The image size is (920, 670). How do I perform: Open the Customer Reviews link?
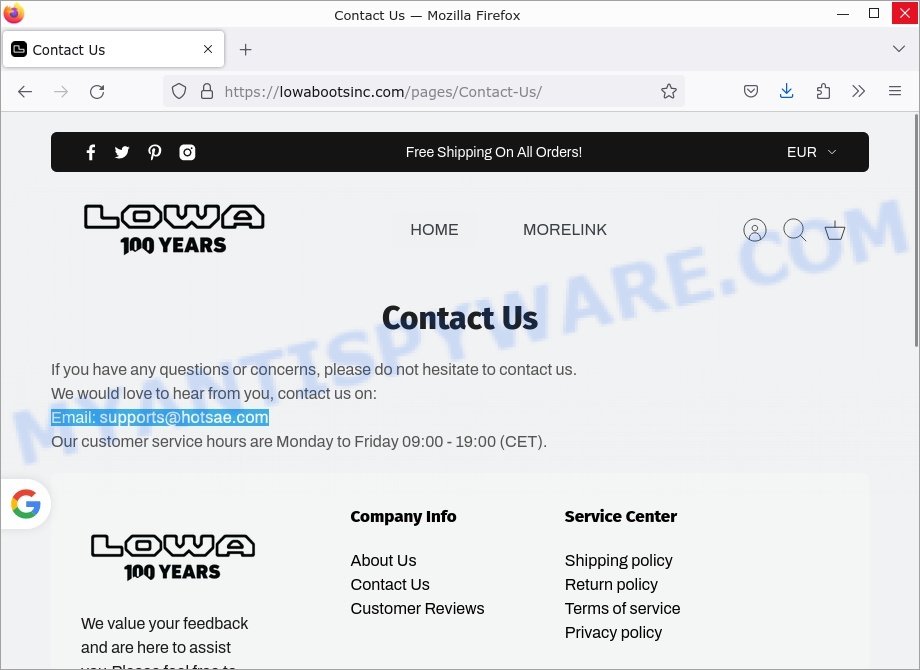(x=418, y=609)
